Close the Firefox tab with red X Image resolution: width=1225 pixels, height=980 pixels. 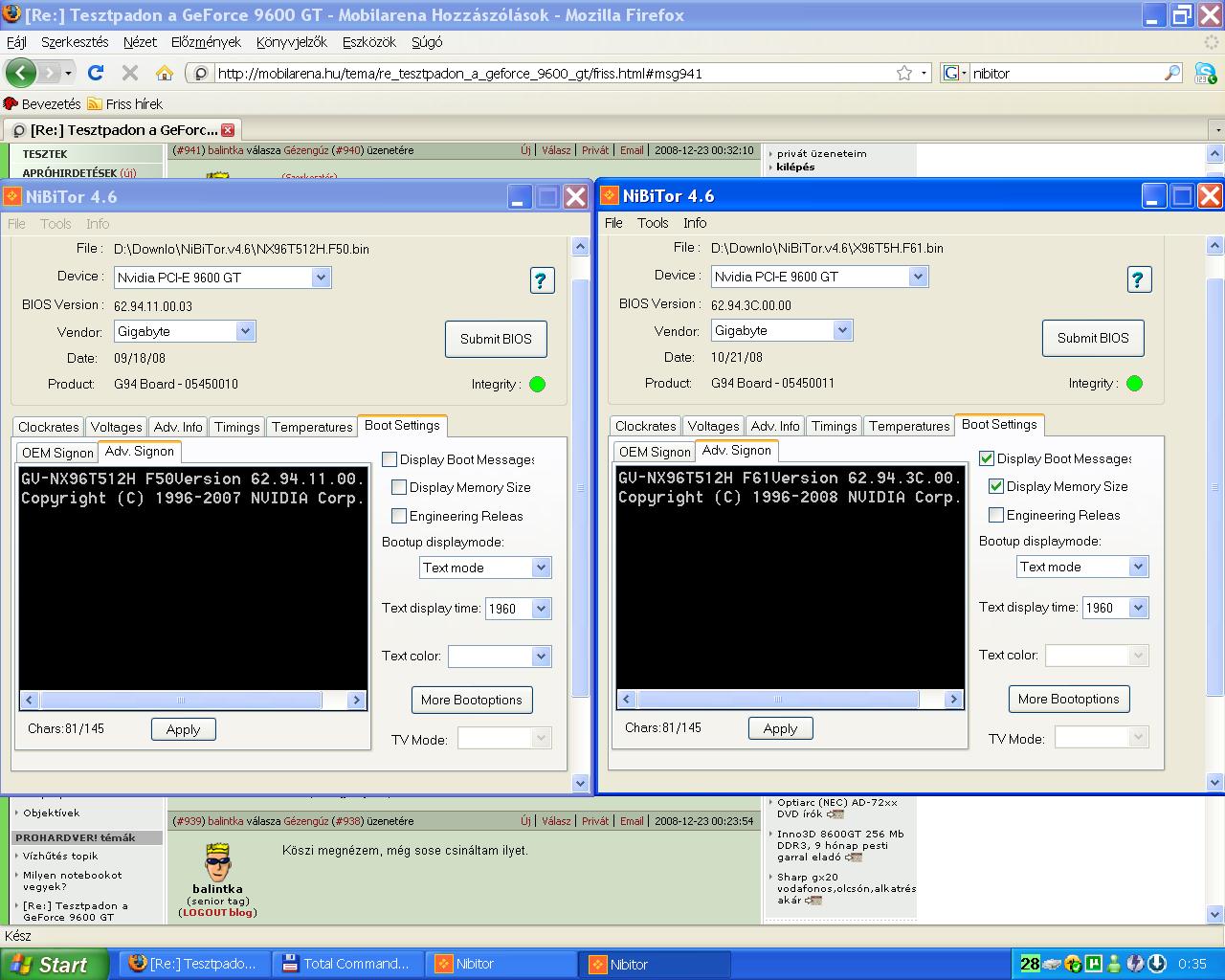click(x=228, y=130)
